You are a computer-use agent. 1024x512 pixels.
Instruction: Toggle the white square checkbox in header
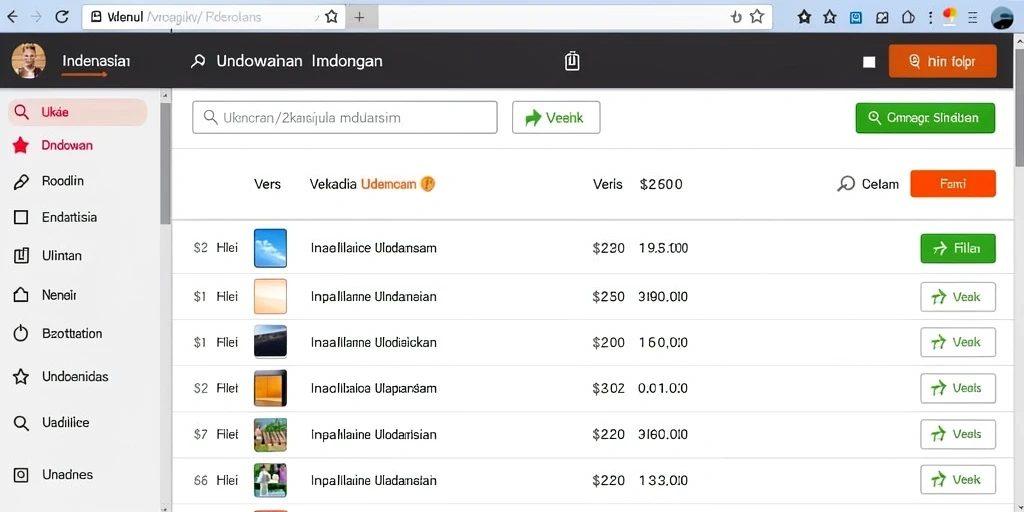click(869, 62)
